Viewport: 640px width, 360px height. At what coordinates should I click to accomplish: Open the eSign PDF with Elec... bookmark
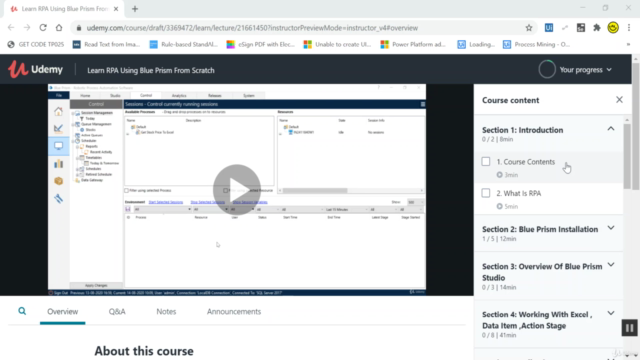[261, 44]
